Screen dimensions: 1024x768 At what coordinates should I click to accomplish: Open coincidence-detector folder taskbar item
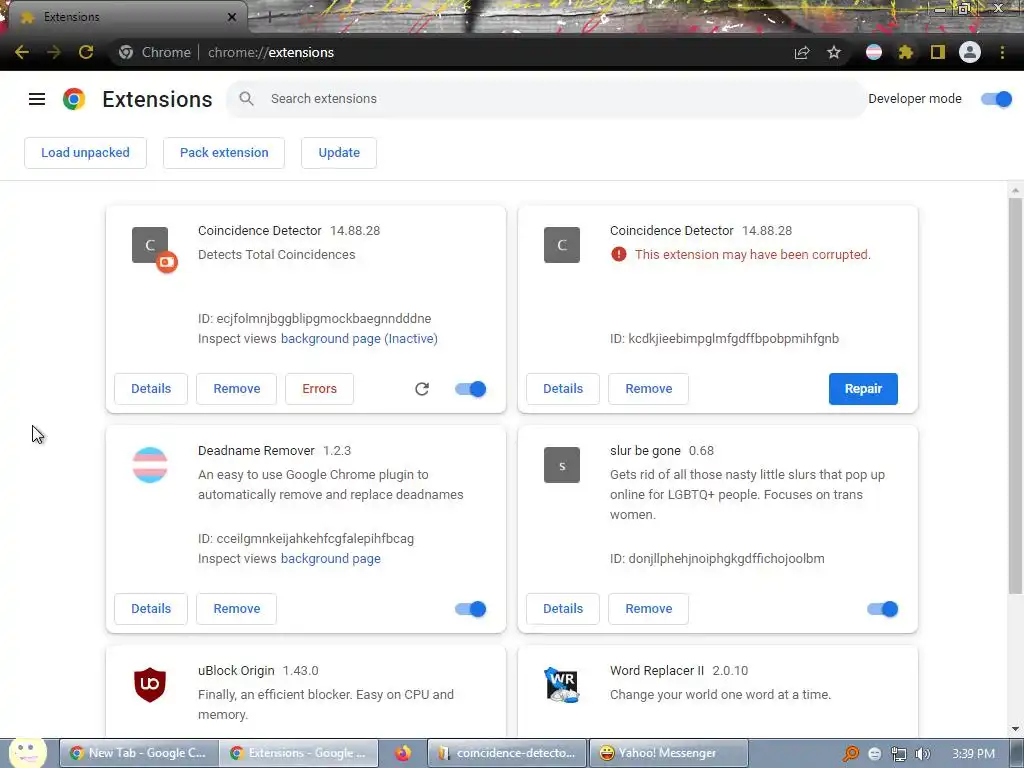(x=507, y=753)
